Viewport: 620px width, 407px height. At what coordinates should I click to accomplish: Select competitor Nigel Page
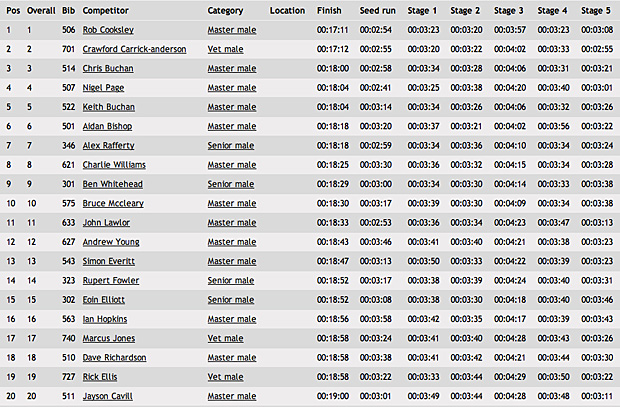pyautogui.click(x=104, y=88)
